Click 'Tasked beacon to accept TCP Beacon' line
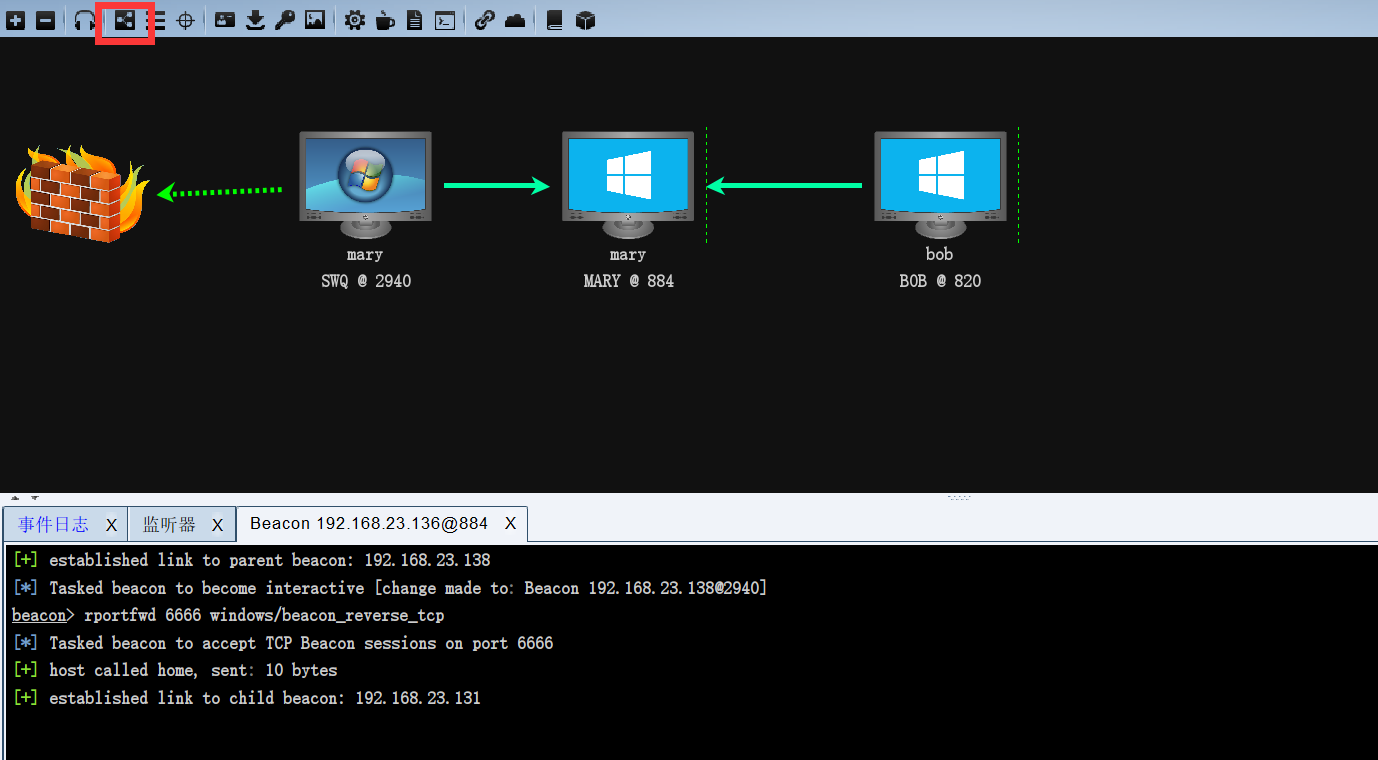 (x=301, y=643)
